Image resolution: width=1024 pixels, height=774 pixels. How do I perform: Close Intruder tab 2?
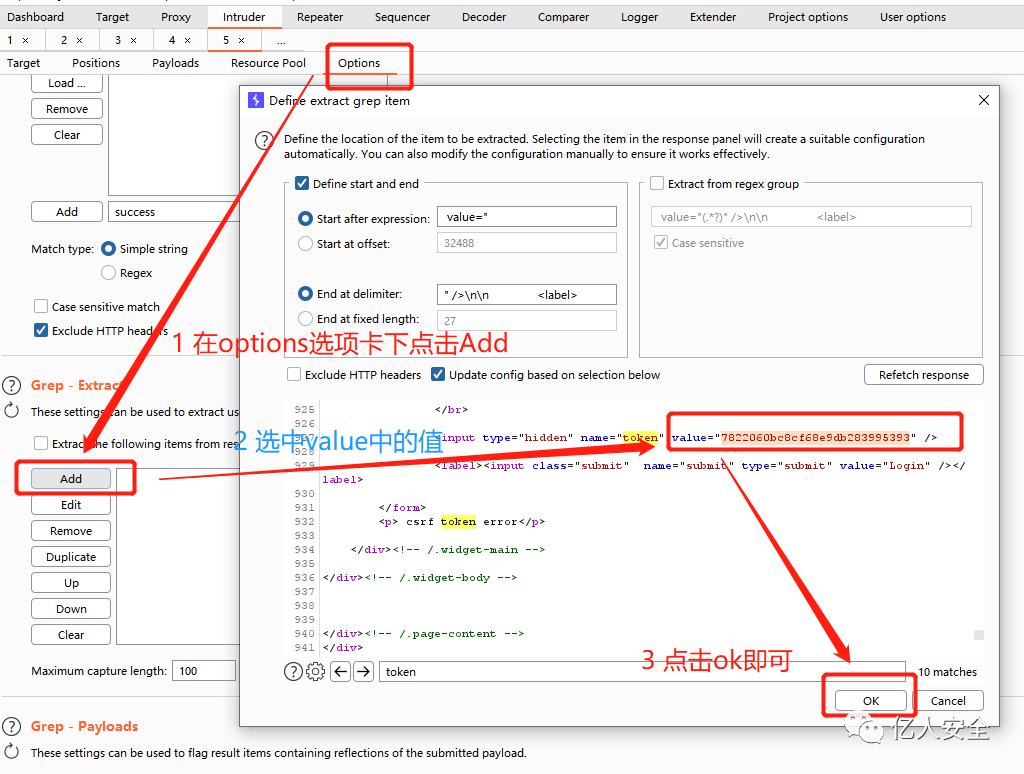(80, 40)
